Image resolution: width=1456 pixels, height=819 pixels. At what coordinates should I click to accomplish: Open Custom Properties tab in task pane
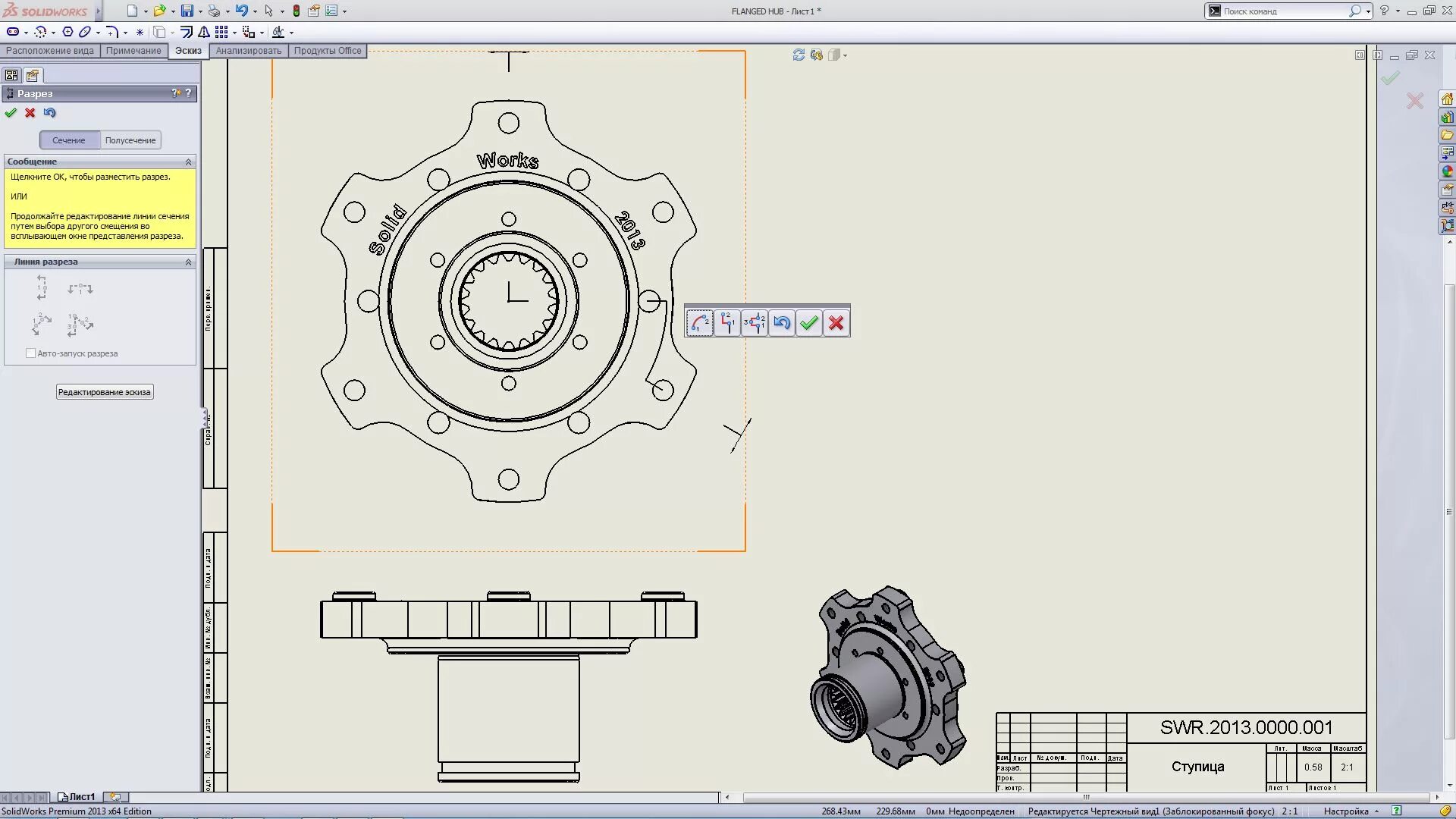coord(1447,190)
